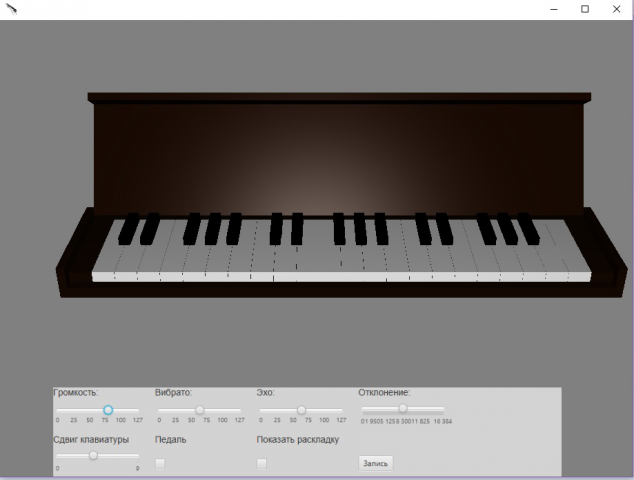Click the Вибрато: label
This screenshot has width=634, height=480.
pos(173,393)
